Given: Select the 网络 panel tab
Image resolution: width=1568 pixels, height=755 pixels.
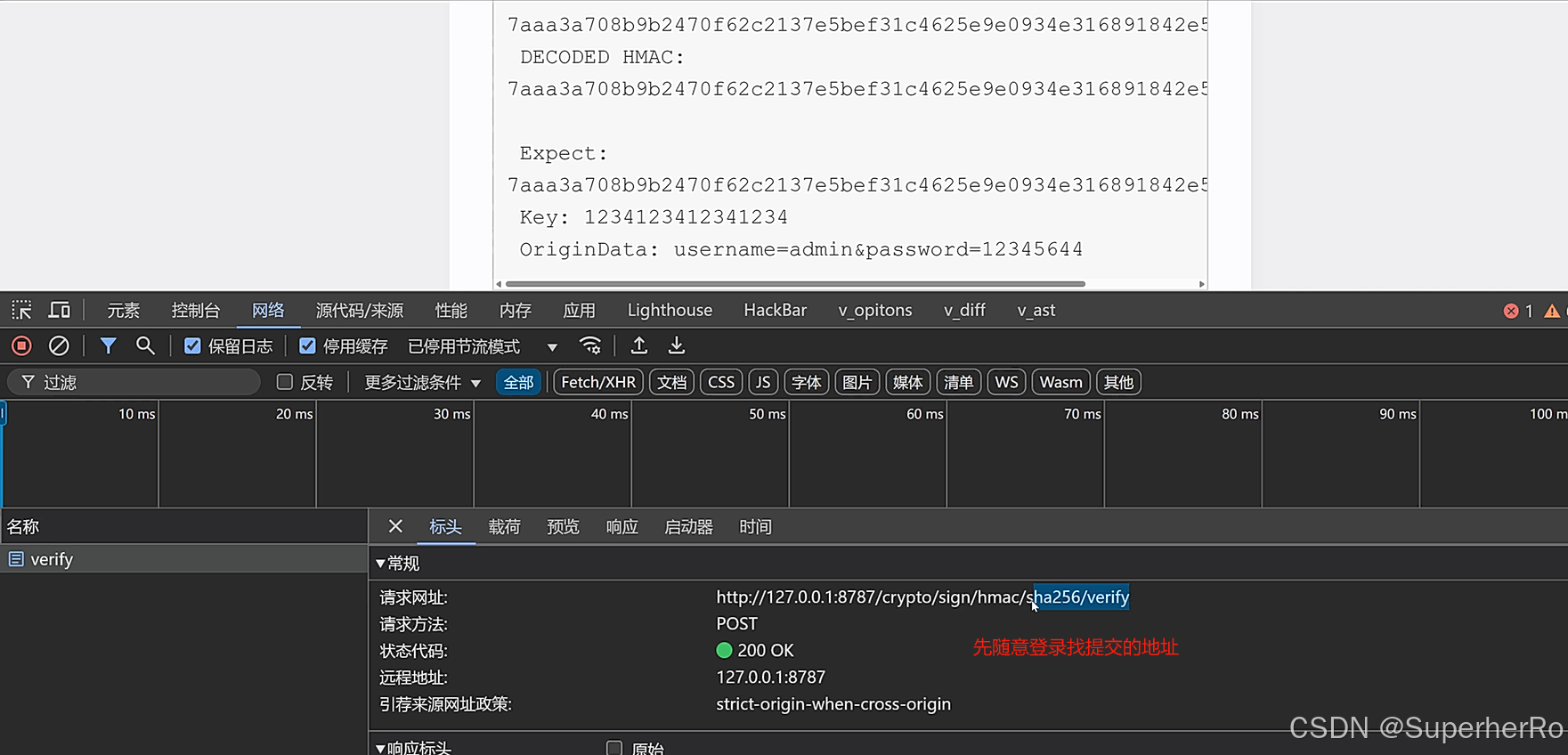Looking at the screenshot, I should pyautogui.click(x=268, y=310).
